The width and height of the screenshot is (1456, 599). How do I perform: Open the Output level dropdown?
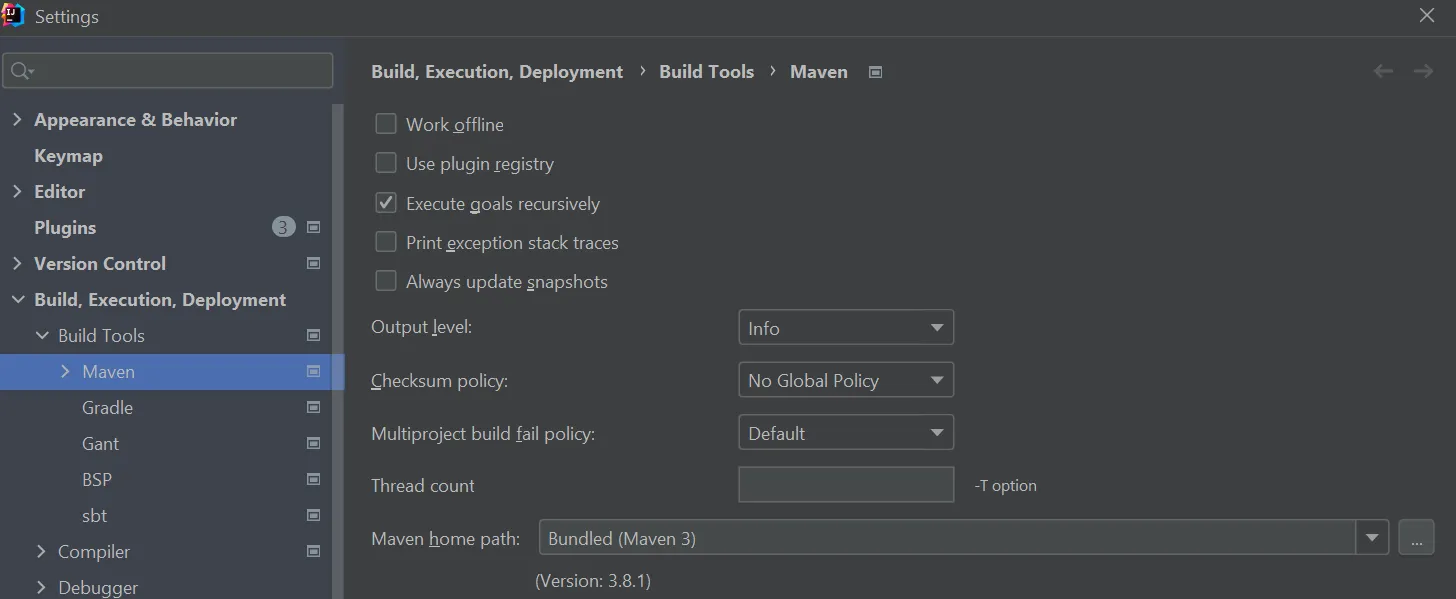point(845,328)
